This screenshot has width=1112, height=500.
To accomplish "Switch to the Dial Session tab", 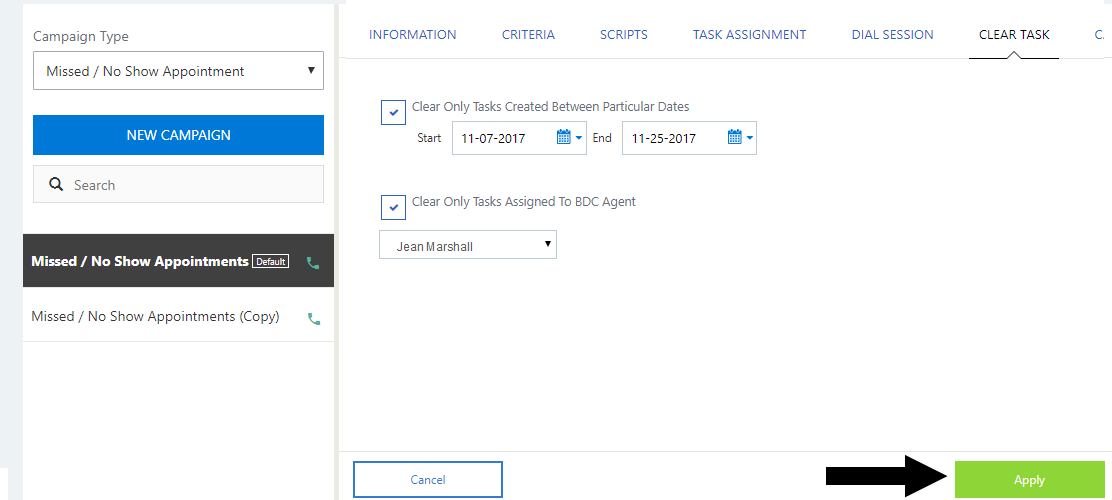I will (x=893, y=34).
